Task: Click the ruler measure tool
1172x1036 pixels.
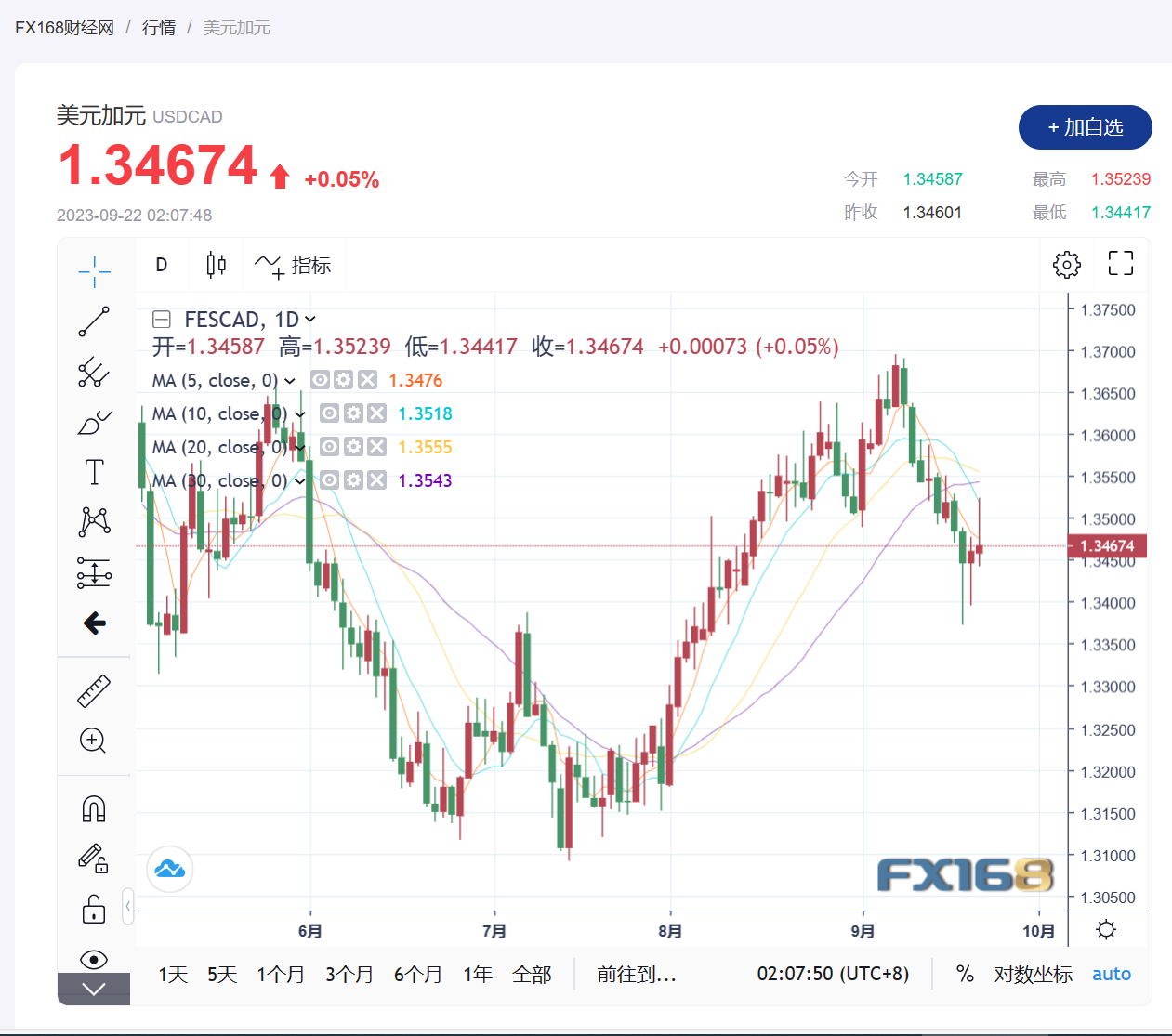Action: pyautogui.click(x=94, y=691)
